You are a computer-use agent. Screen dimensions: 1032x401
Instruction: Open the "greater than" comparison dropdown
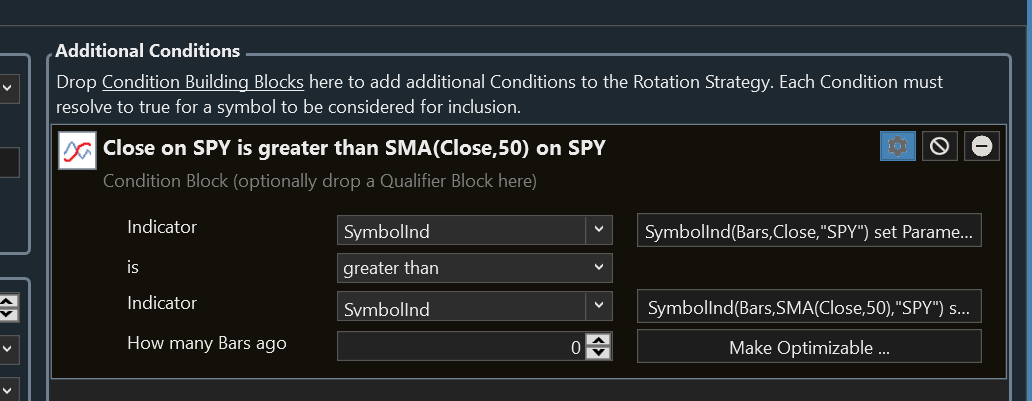coord(474,268)
